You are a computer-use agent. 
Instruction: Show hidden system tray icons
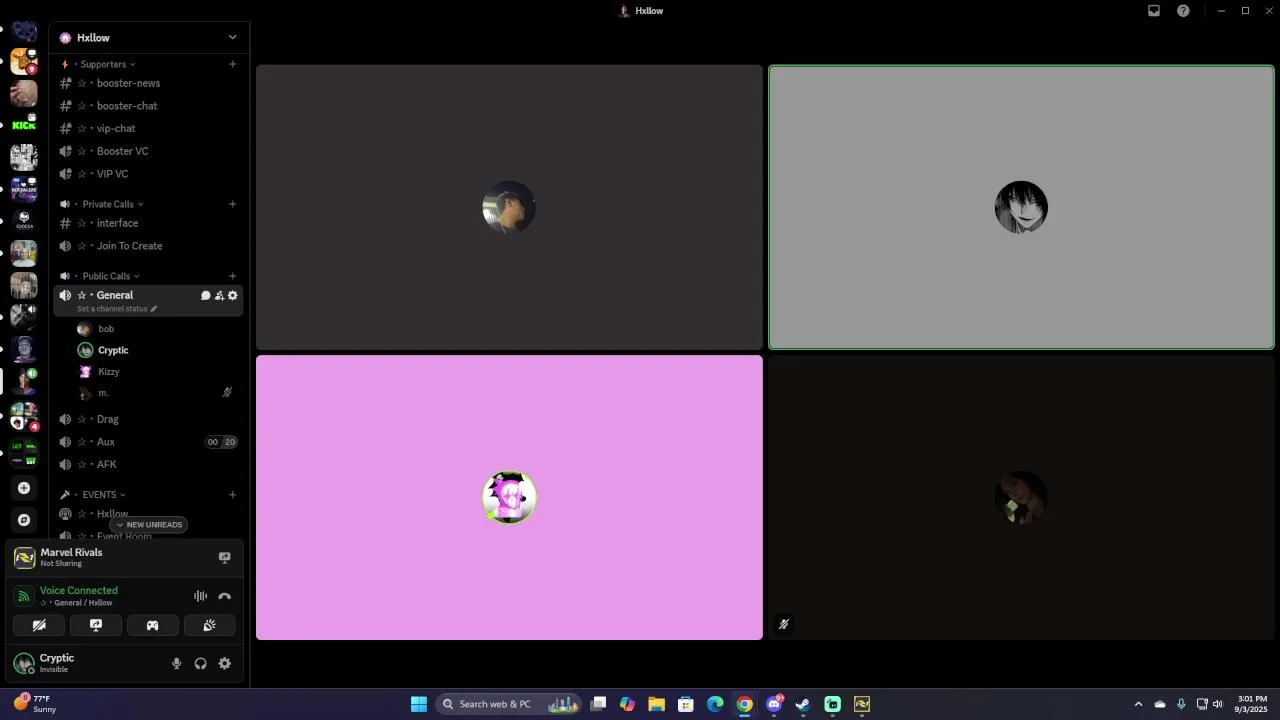click(1138, 704)
